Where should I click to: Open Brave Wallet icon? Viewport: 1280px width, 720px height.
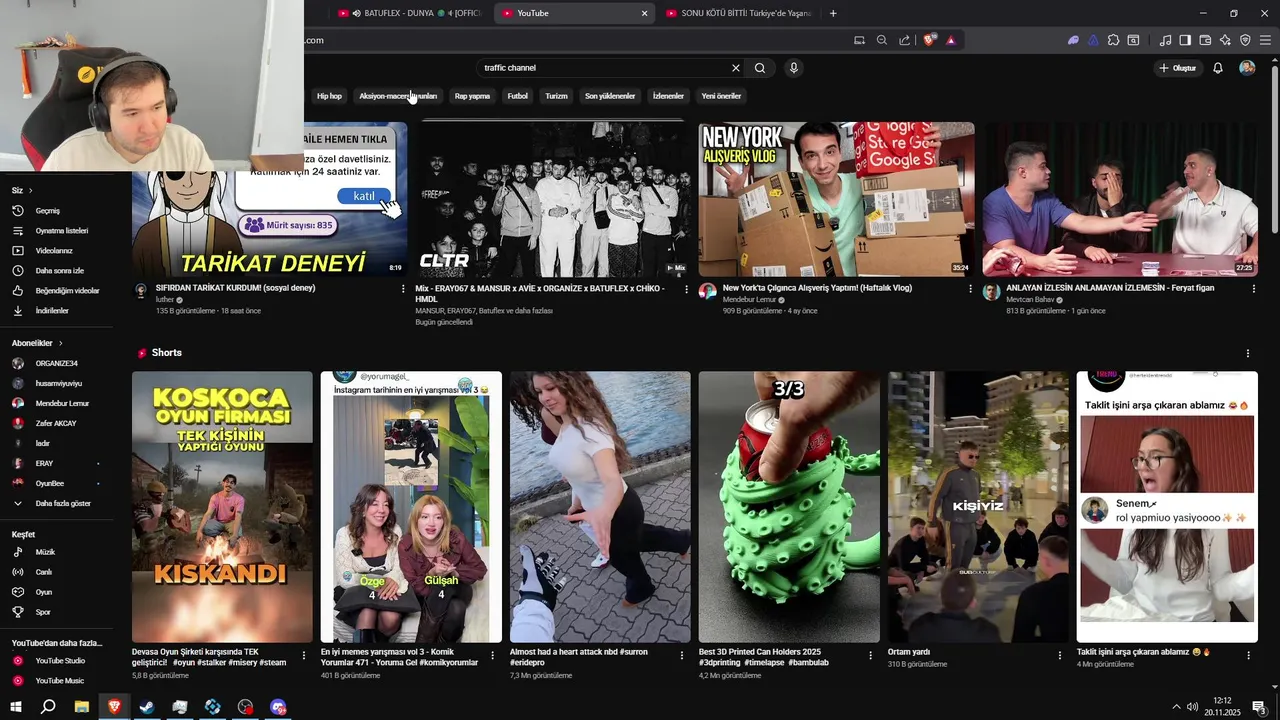click(1205, 40)
